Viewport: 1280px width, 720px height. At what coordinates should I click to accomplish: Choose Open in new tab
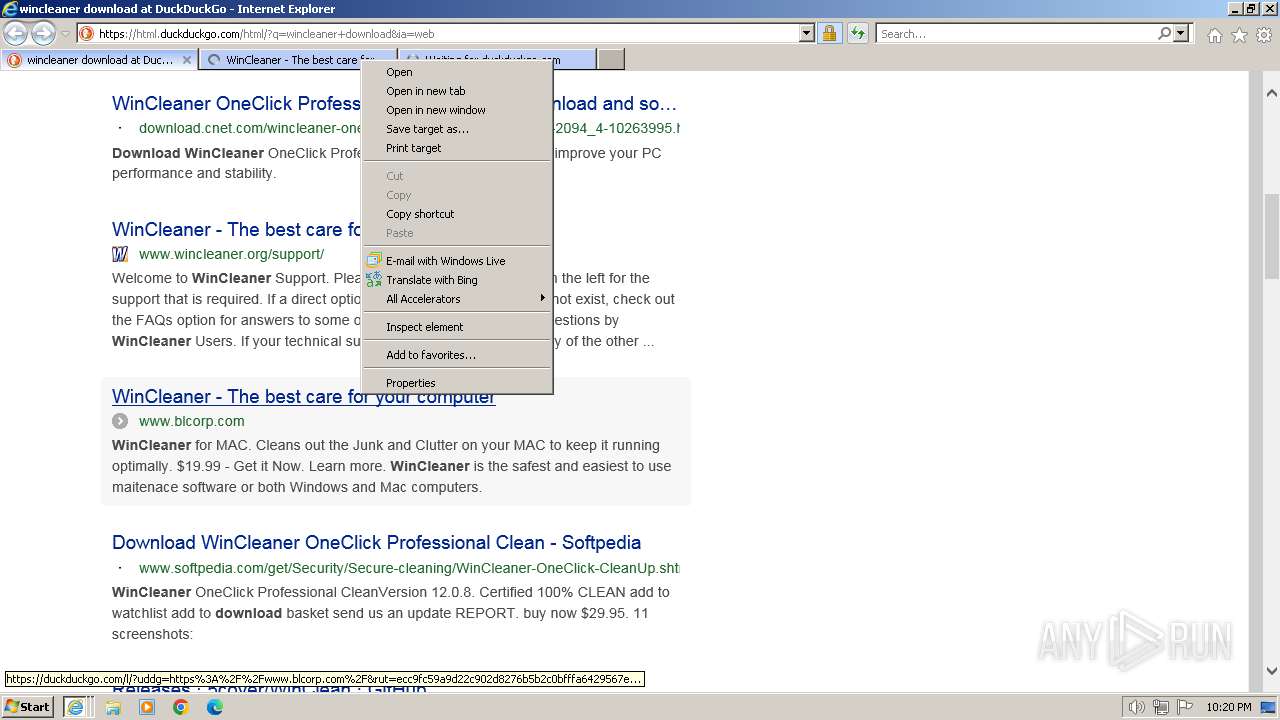click(x=458, y=91)
